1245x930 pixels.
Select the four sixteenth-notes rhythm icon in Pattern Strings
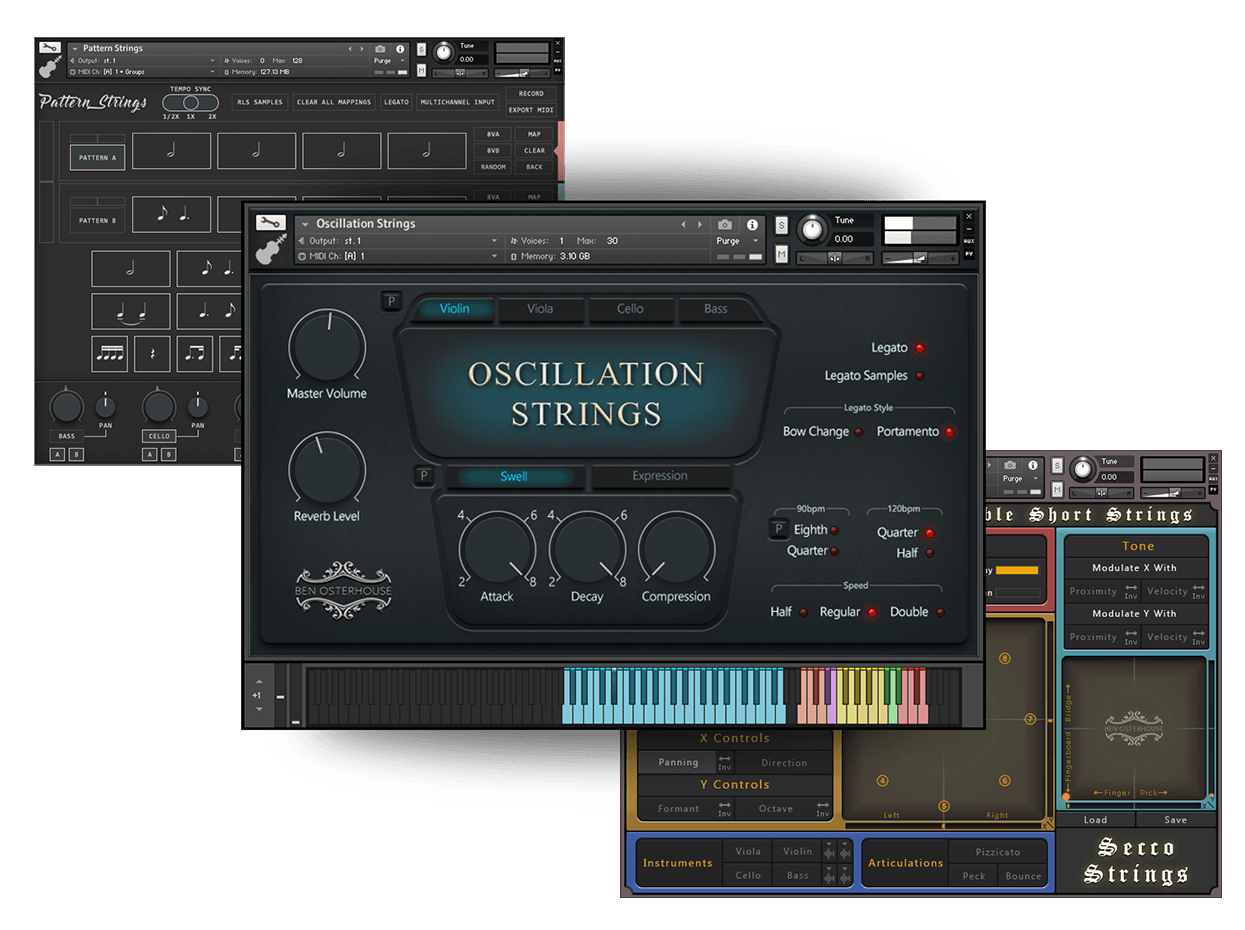coord(109,353)
